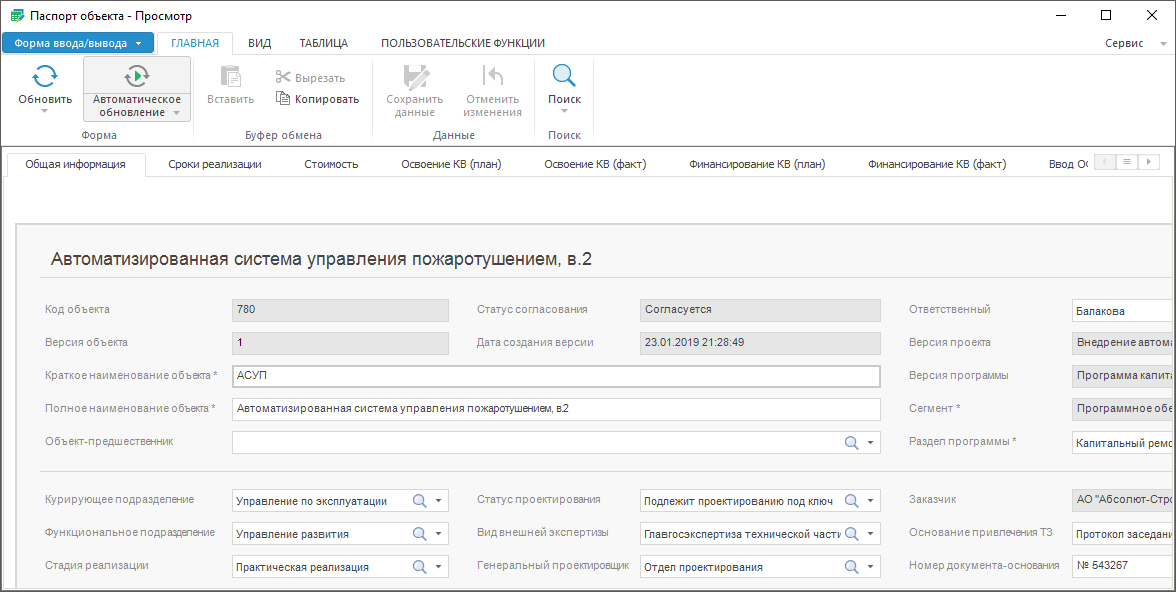Open the Поиск magnifier tool
The width and height of the screenshot is (1176, 592).
[564, 76]
